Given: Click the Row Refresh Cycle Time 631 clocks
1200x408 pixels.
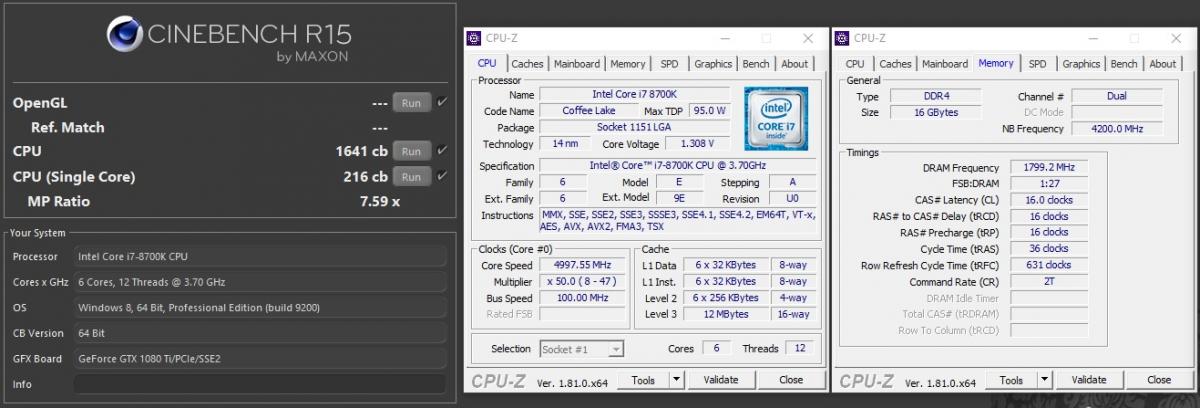Looking at the screenshot, I should [x=1048, y=265].
